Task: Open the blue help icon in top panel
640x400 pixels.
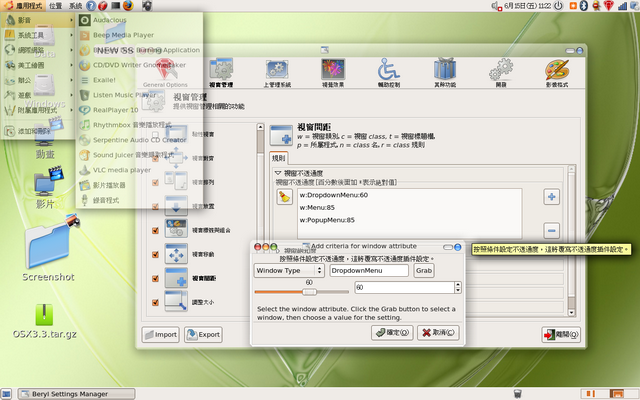Action: (x=91, y=5)
